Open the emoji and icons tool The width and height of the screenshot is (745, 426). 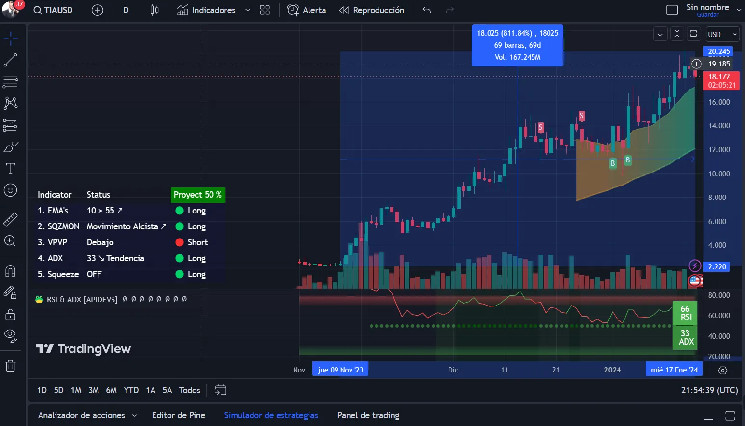pyautogui.click(x=10, y=190)
